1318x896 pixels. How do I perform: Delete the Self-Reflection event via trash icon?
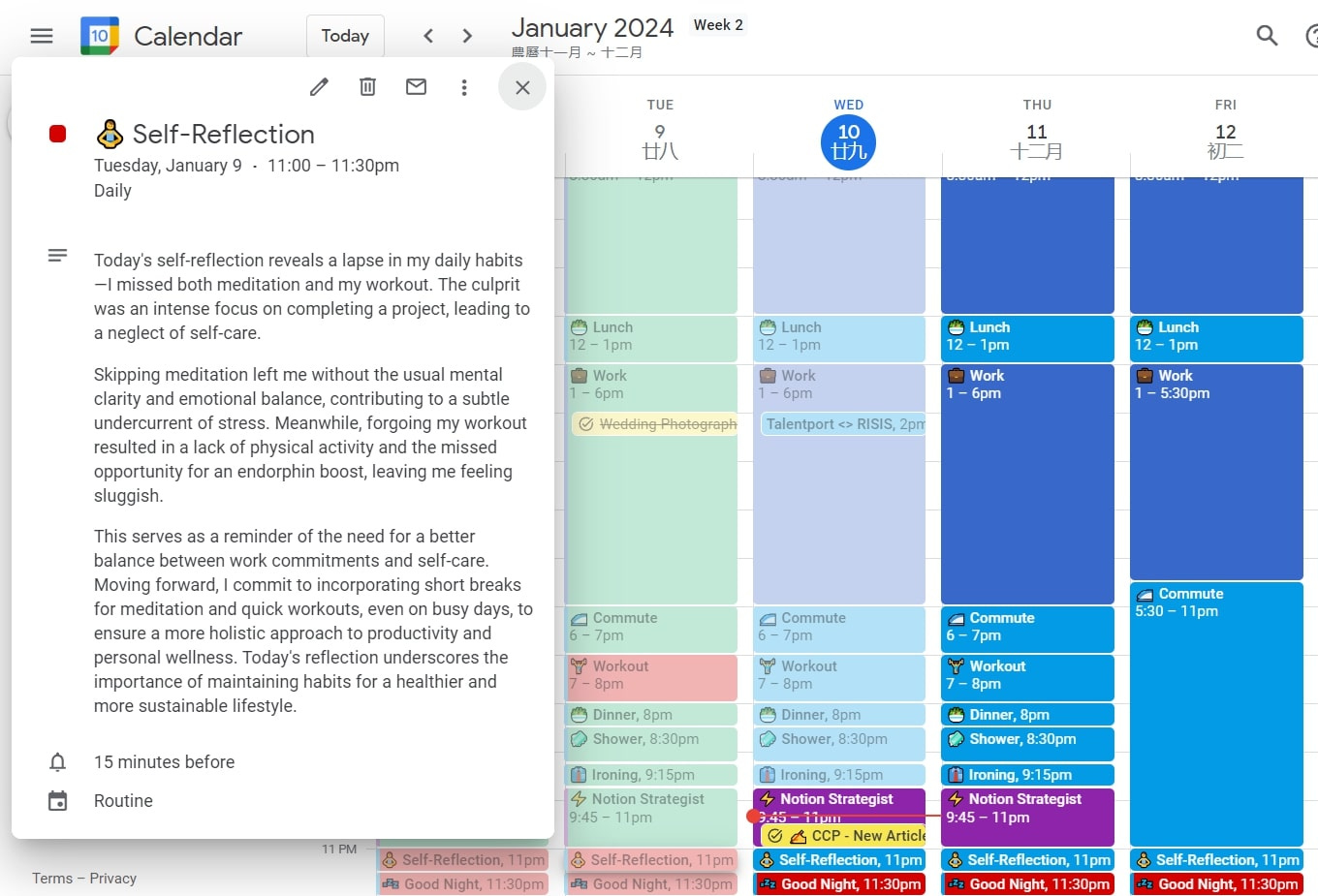[367, 86]
